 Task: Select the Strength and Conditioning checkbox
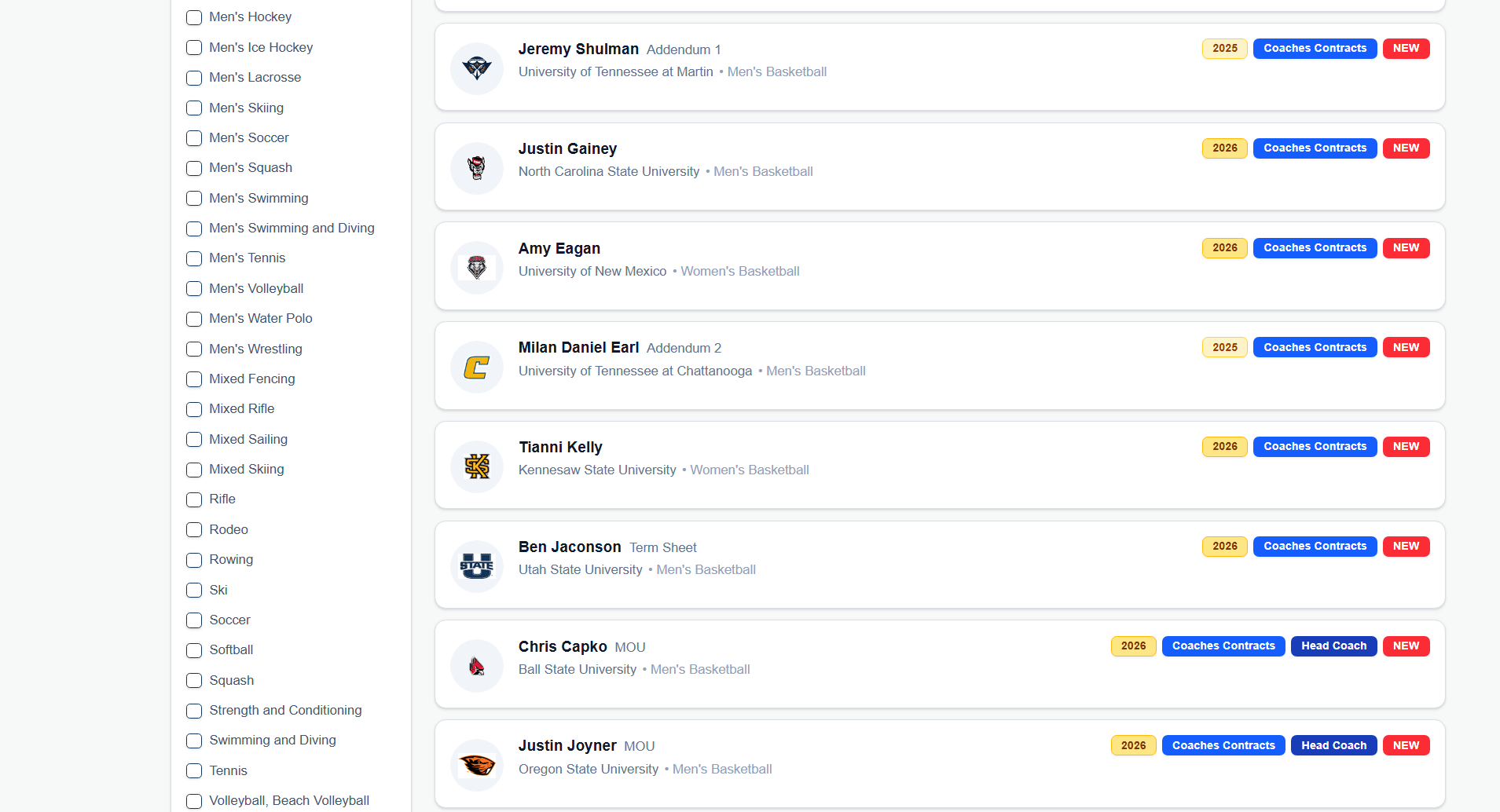click(x=194, y=711)
